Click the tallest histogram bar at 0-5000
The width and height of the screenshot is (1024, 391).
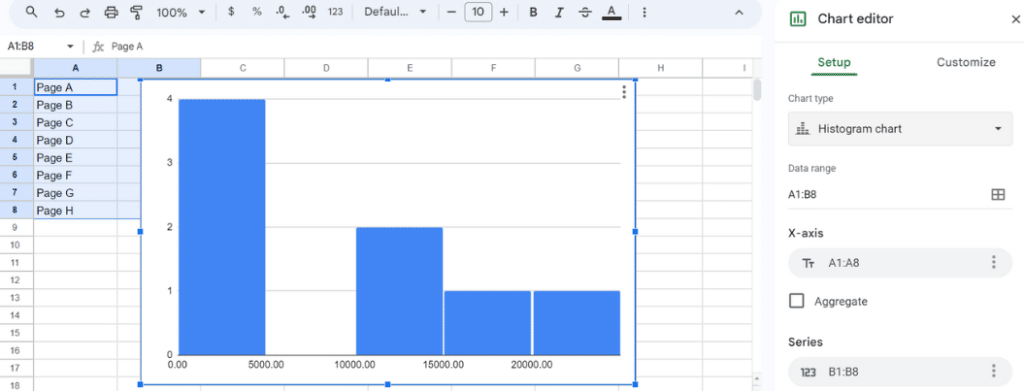pyautogui.click(x=222, y=227)
